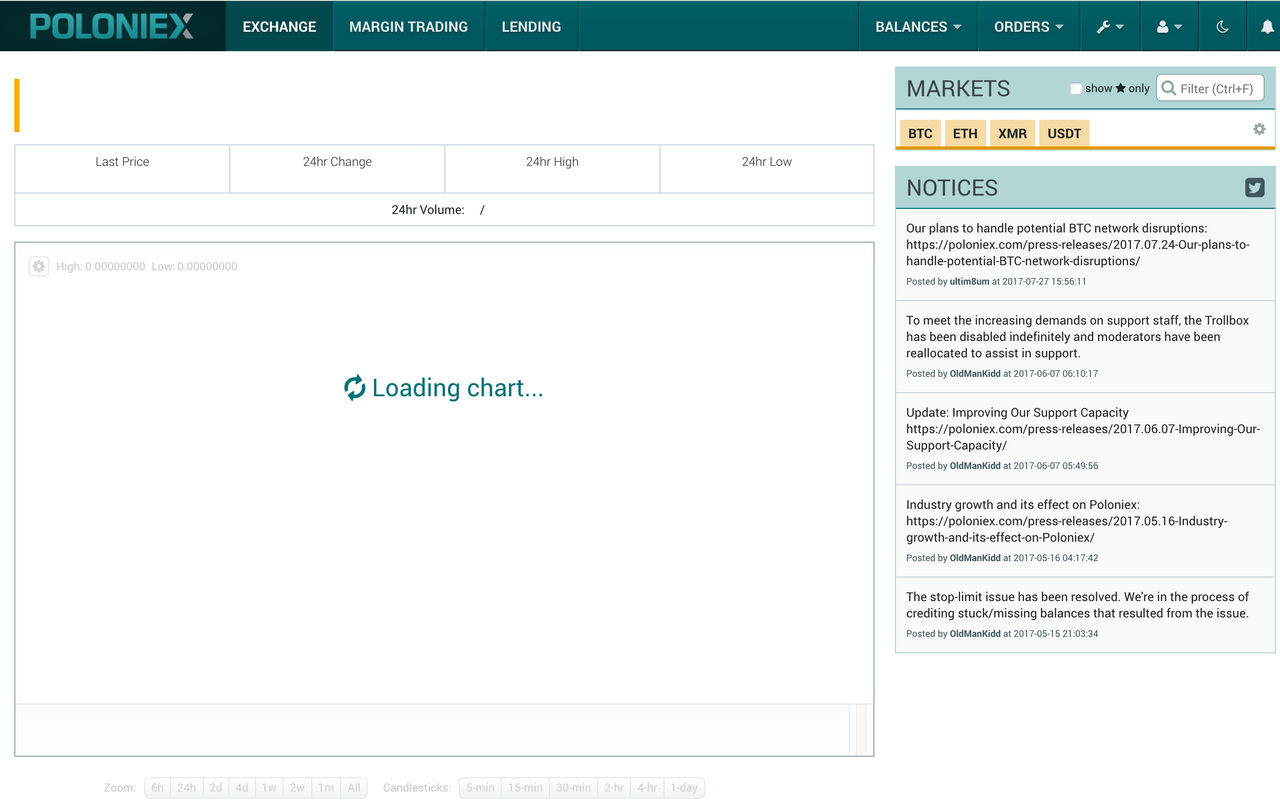Viewport: 1280px width, 803px height.
Task: Select the XMR markets tab
Action: (x=1012, y=133)
